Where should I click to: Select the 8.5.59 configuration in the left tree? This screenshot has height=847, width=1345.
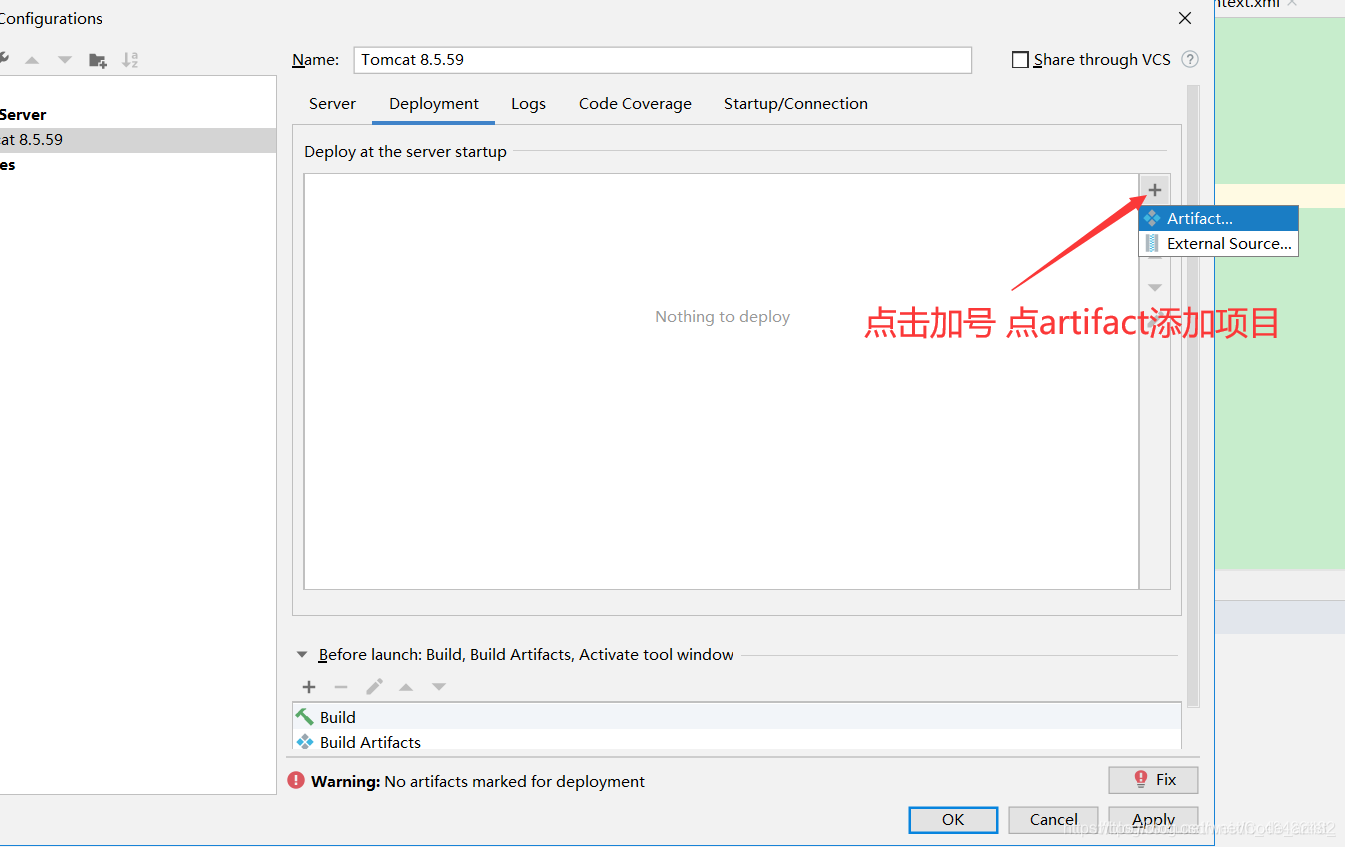[138, 140]
